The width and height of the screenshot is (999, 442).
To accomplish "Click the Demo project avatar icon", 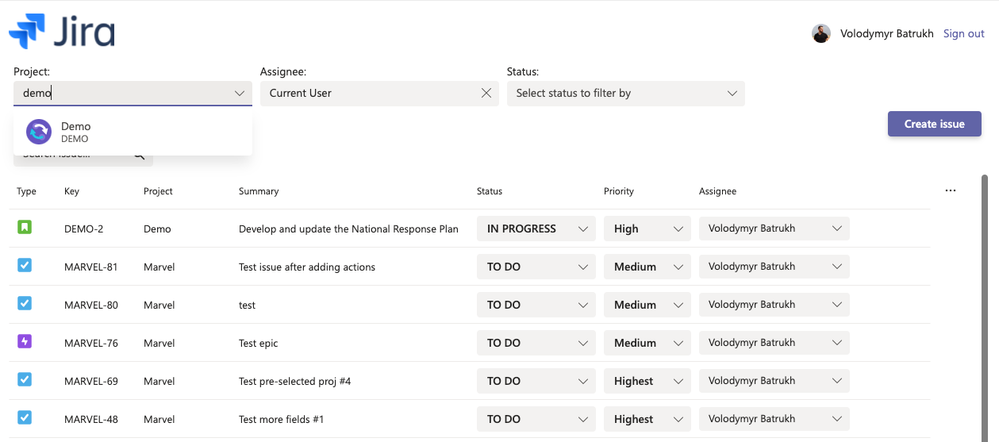I will tap(39, 131).
